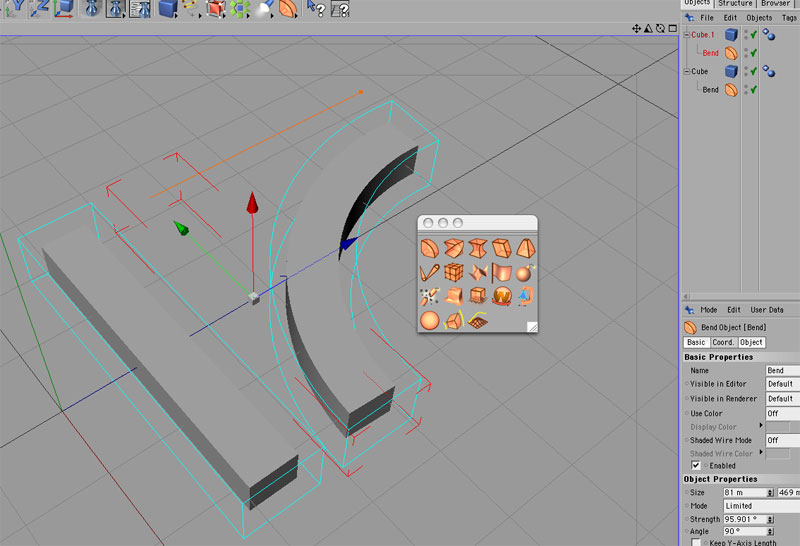Screen dimensions: 800x546
Task: Open the Tags menu in Object Manager
Action: point(789,18)
